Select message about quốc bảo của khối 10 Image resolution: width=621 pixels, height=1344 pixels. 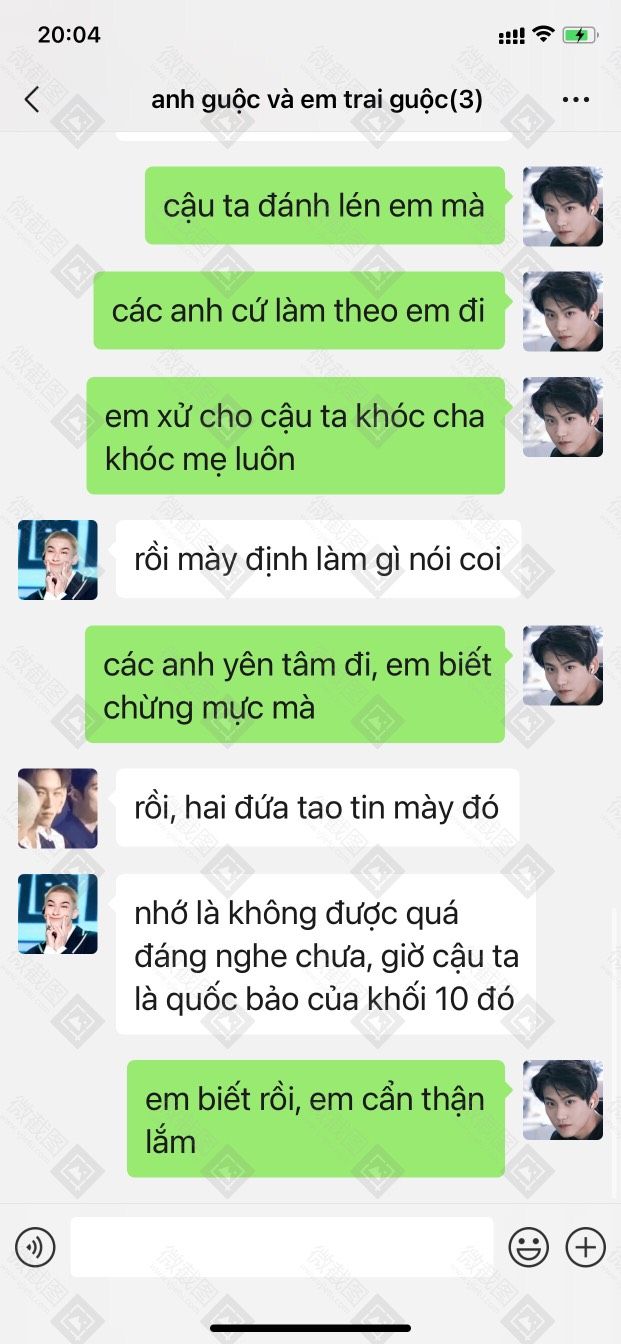[326, 954]
